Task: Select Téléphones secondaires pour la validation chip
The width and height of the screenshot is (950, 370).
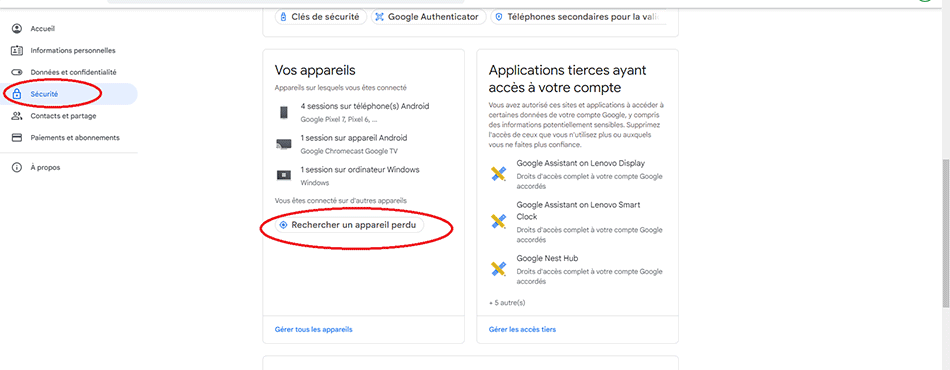Action: coord(578,17)
